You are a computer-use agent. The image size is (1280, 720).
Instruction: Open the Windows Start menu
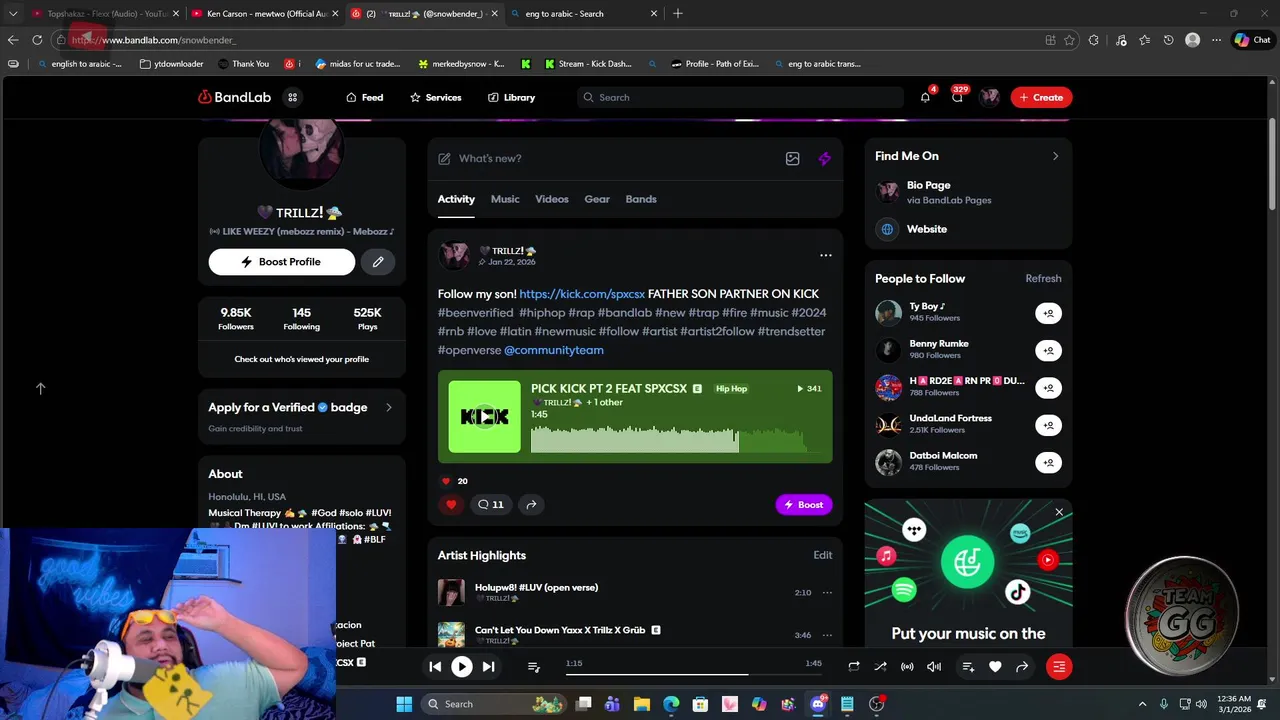[404, 704]
